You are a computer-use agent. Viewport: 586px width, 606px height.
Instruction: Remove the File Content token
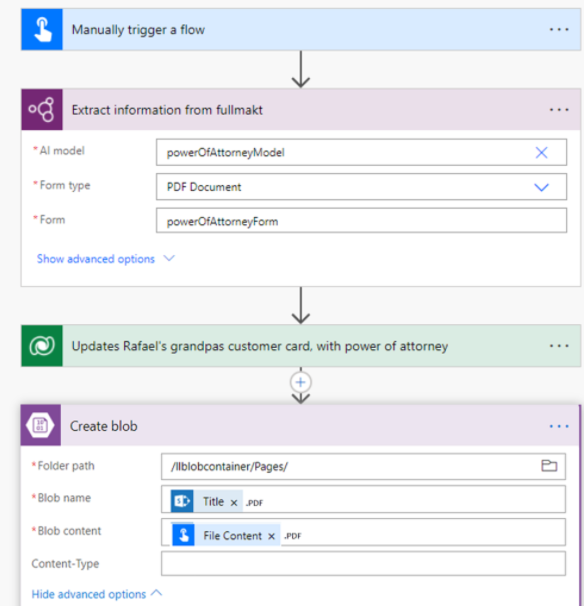[x=271, y=536]
